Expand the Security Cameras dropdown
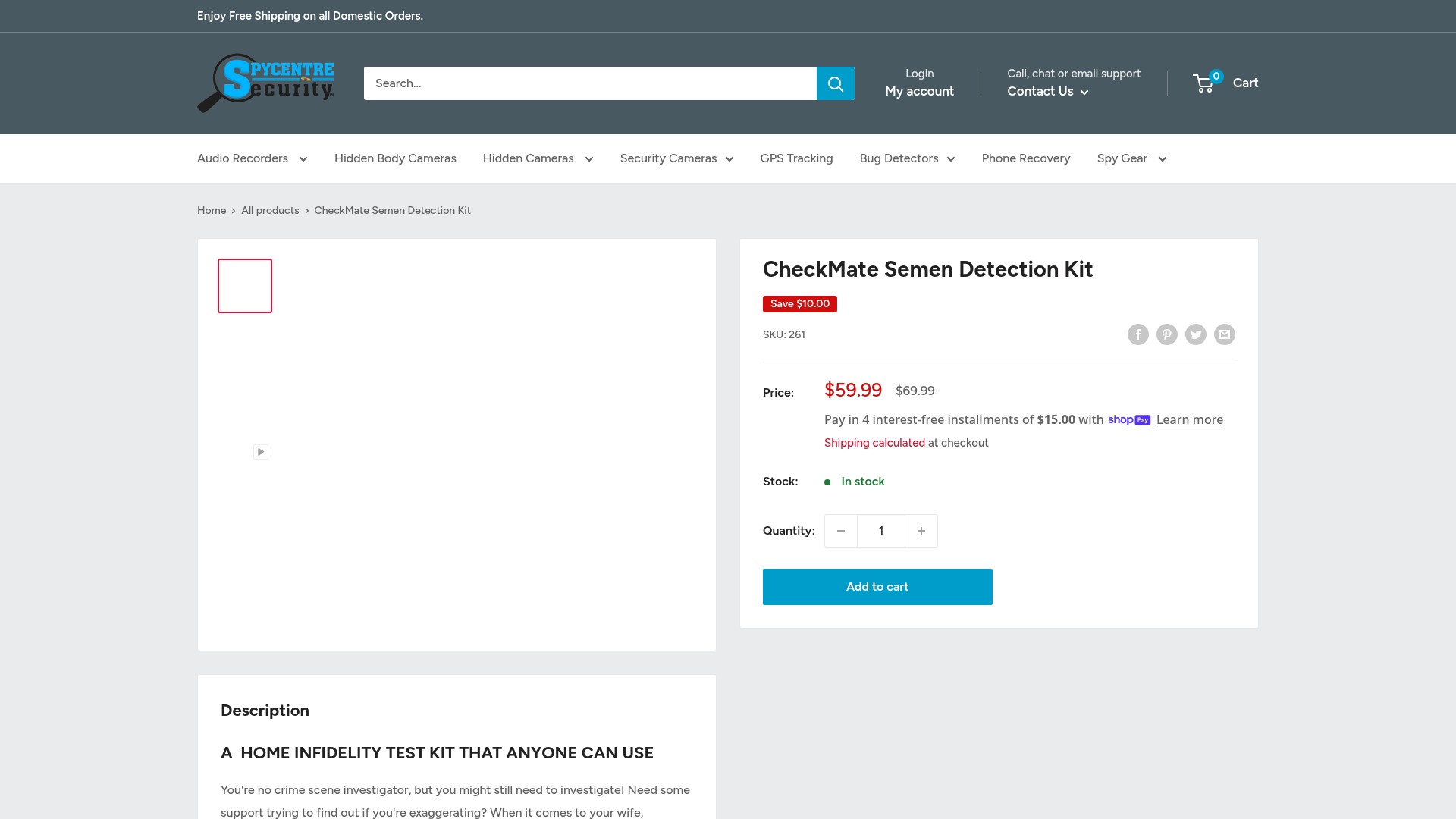The height and width of the screenshot is (819, 1456). pos(676,158)
